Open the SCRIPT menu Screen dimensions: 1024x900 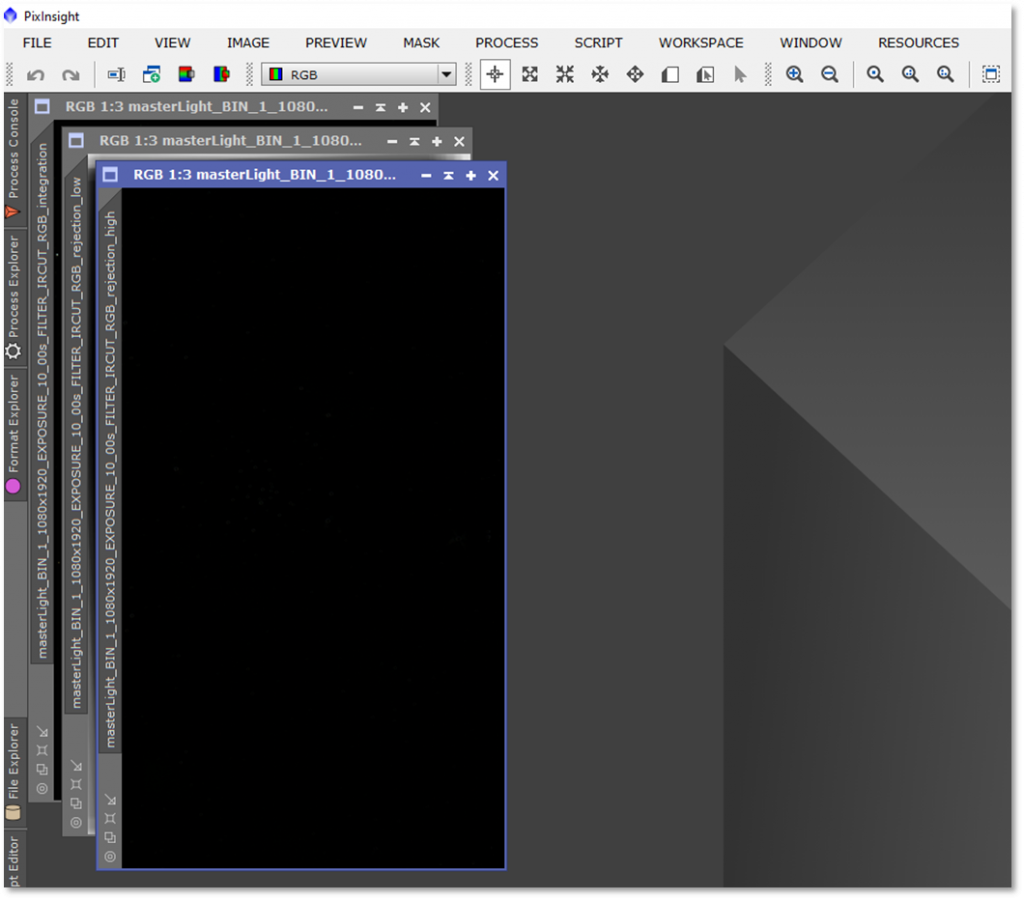[x=598, y=43]
